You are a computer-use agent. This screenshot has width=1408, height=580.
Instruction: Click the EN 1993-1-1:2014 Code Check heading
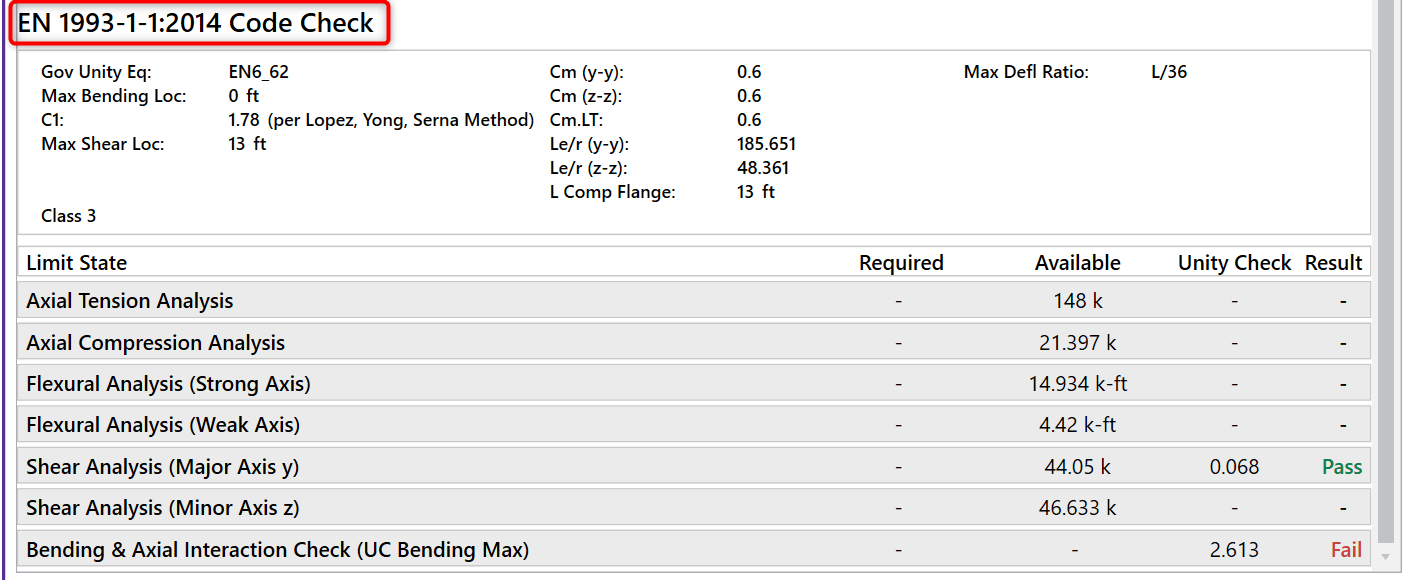tap(196, 23)
